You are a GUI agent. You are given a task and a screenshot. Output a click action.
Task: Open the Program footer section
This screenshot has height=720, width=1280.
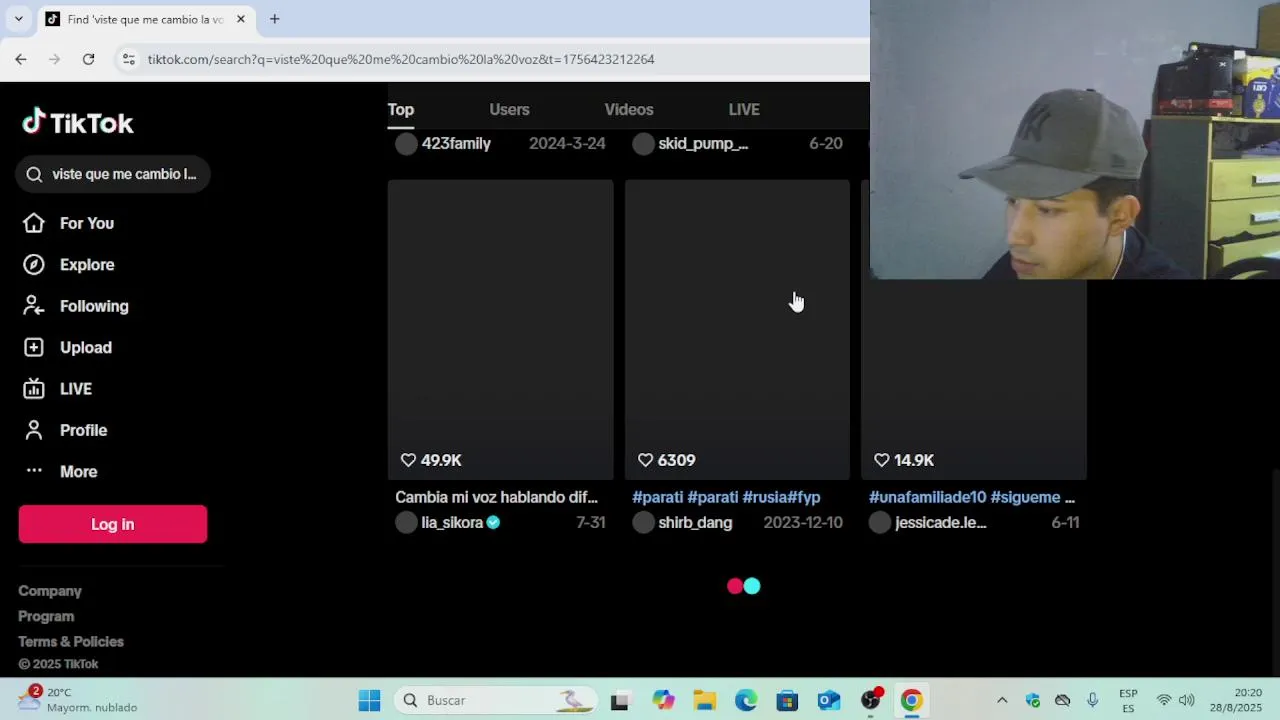click(46, 616)
